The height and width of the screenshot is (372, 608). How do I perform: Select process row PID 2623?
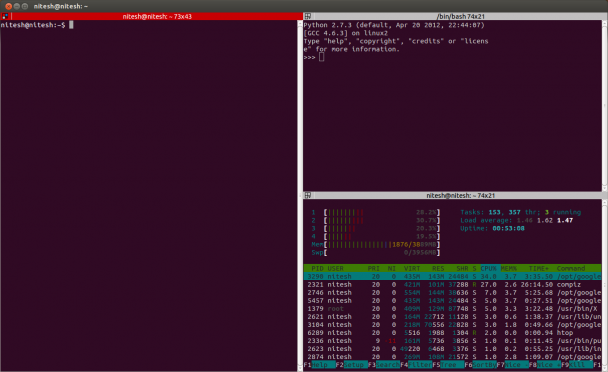pos(452,349)
